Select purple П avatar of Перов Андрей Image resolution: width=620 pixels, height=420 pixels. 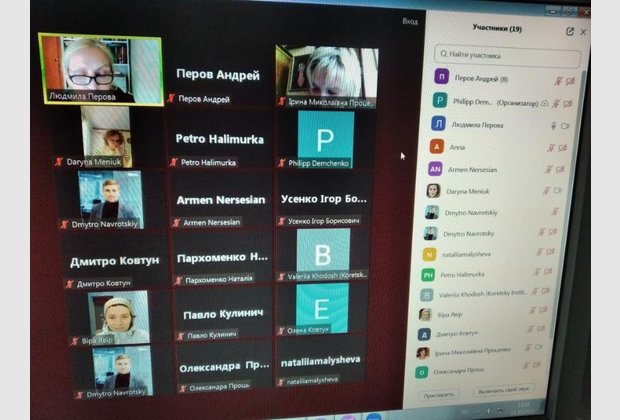(442, 77)
